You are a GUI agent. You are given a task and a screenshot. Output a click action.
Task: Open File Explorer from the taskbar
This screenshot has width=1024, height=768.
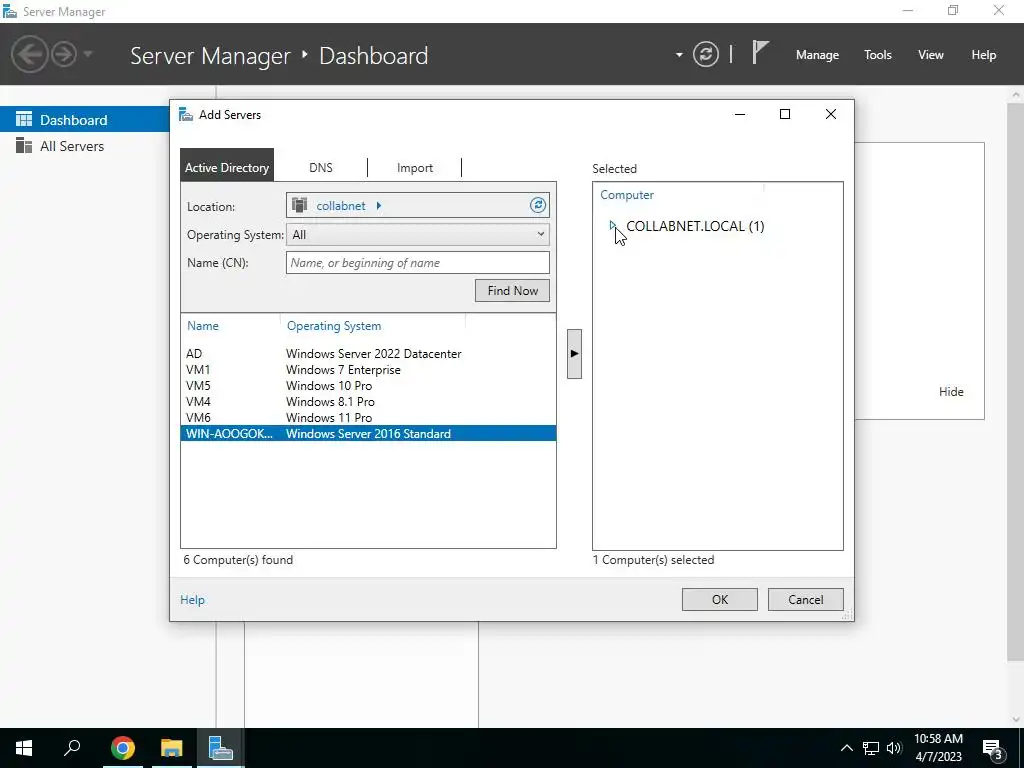point(171,748)
